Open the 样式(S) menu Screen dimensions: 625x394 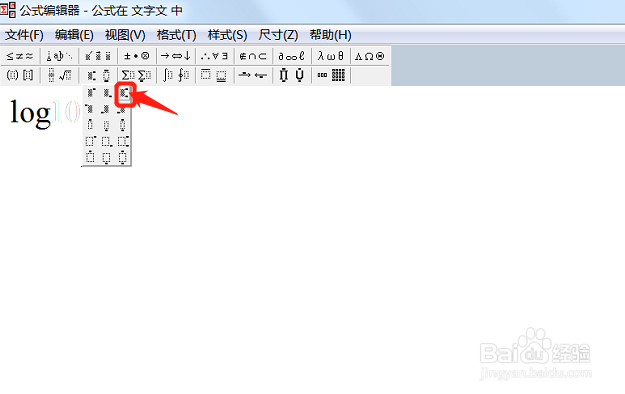point(227,35)
